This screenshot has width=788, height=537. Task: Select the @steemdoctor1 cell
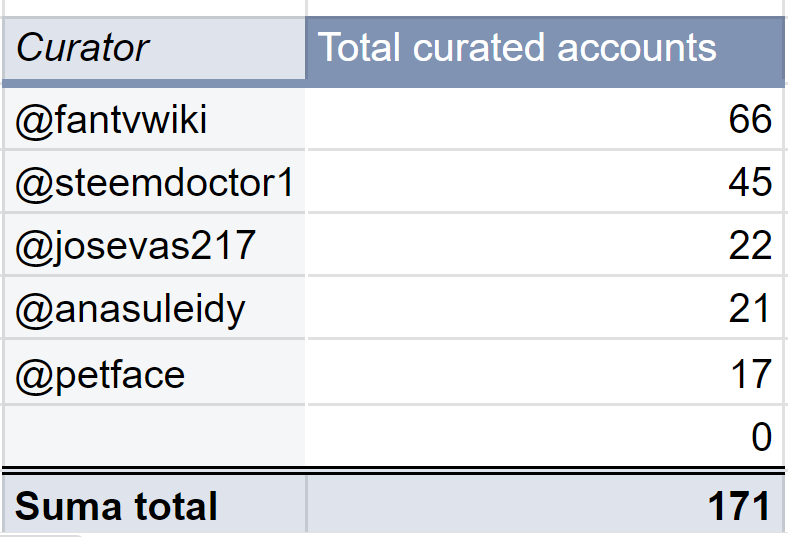pyautogui.click(x=153, y=182)
